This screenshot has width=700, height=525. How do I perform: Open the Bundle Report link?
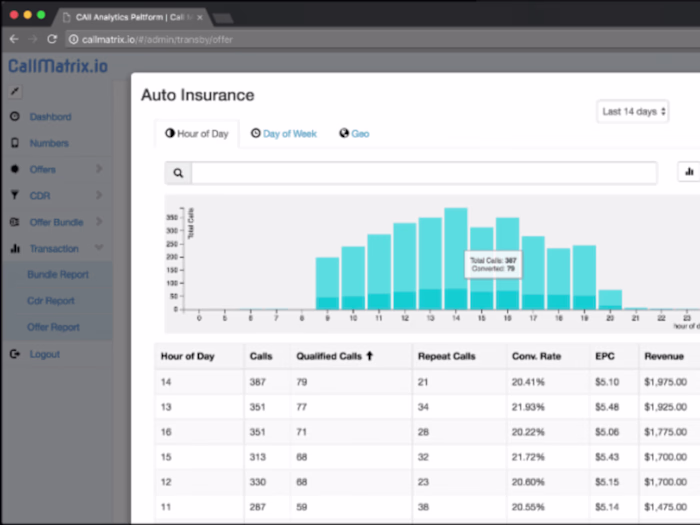pyautogui.click(x=58, y=275)
